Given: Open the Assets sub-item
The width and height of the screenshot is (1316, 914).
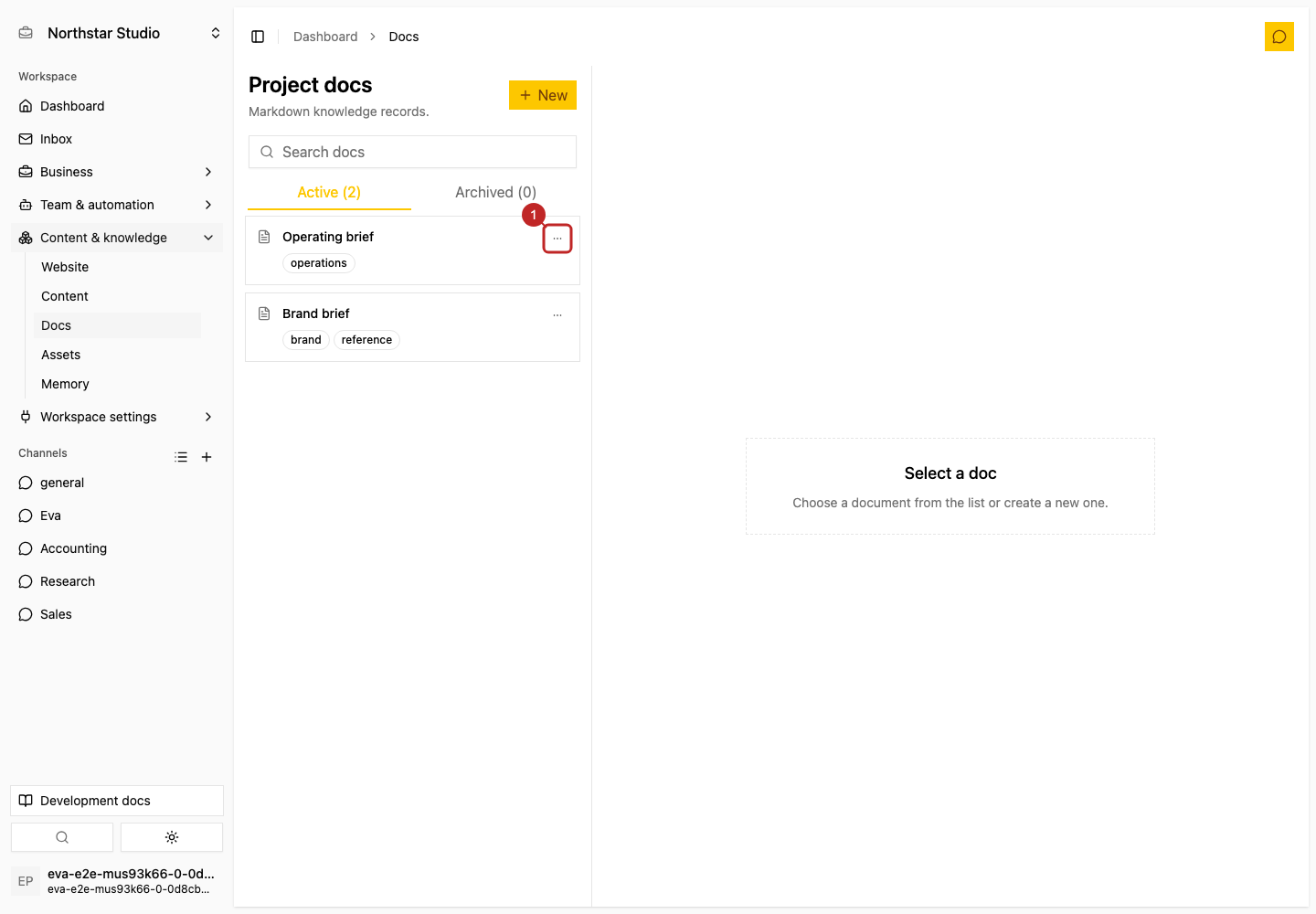Looking at the screenshot, I should (117, 355).
